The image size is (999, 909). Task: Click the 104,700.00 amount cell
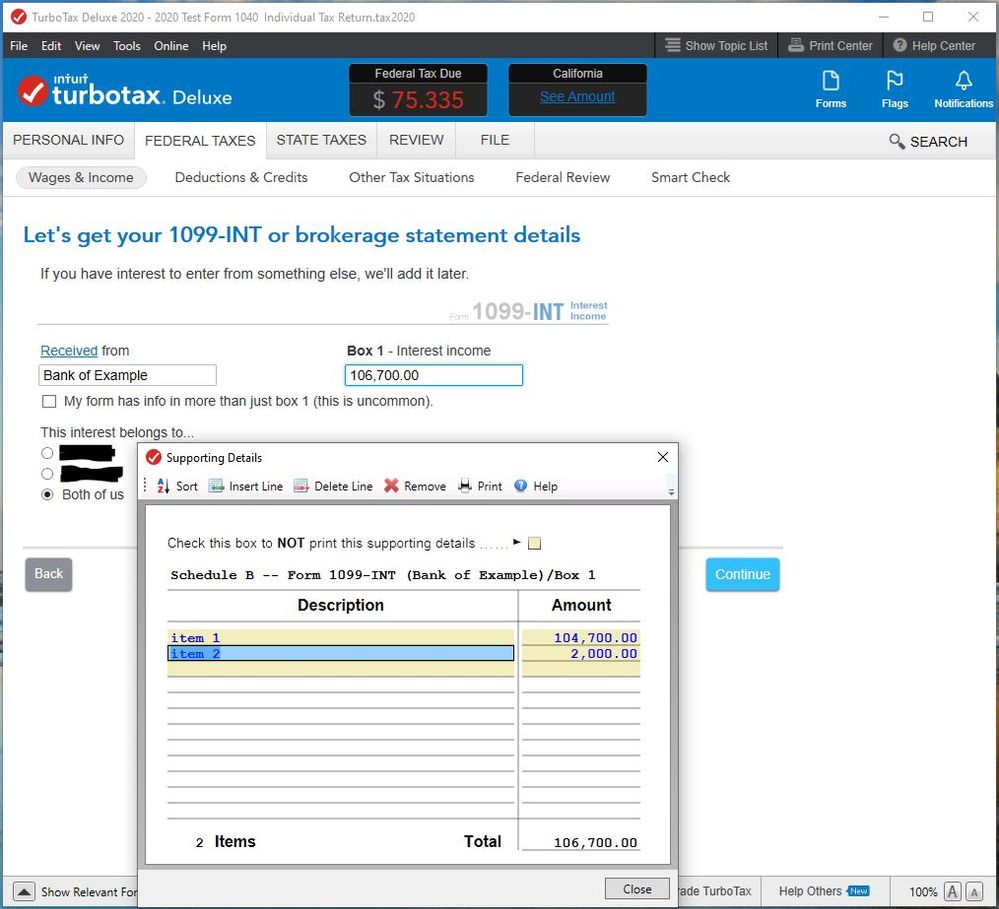[x=581, y=638]
